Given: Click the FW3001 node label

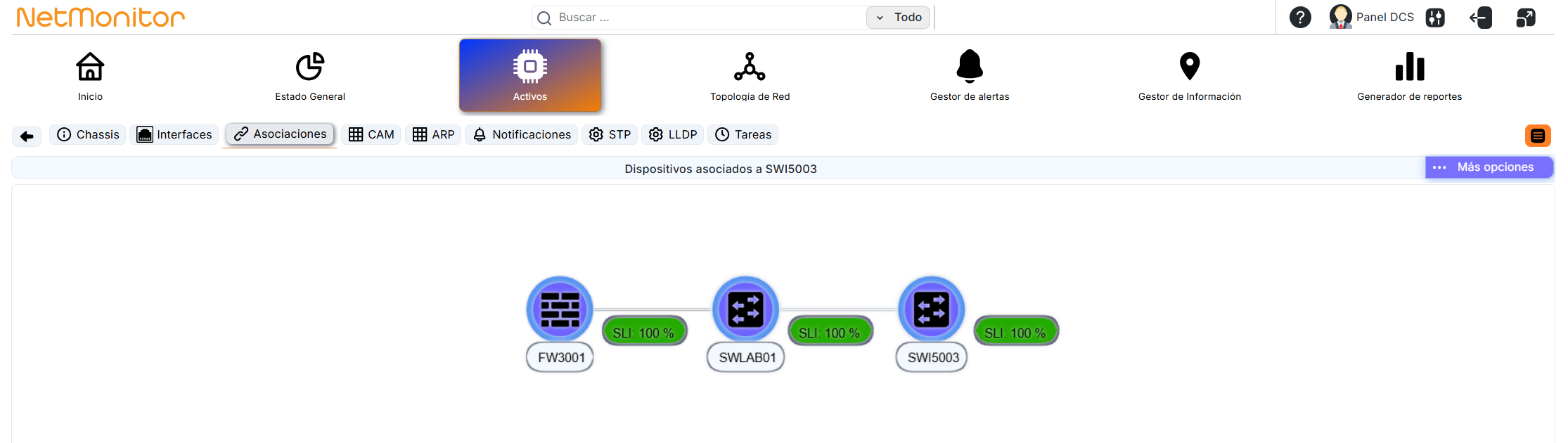Looking at the screenshot, I should click(560, 357).
